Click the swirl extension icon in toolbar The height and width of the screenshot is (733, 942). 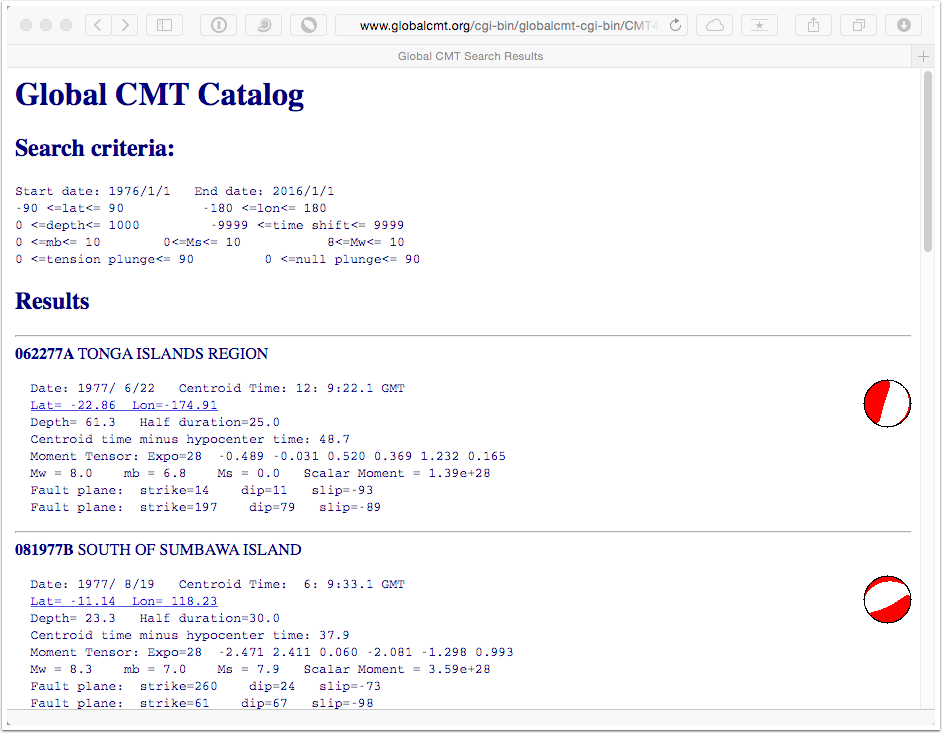[264, 25]
